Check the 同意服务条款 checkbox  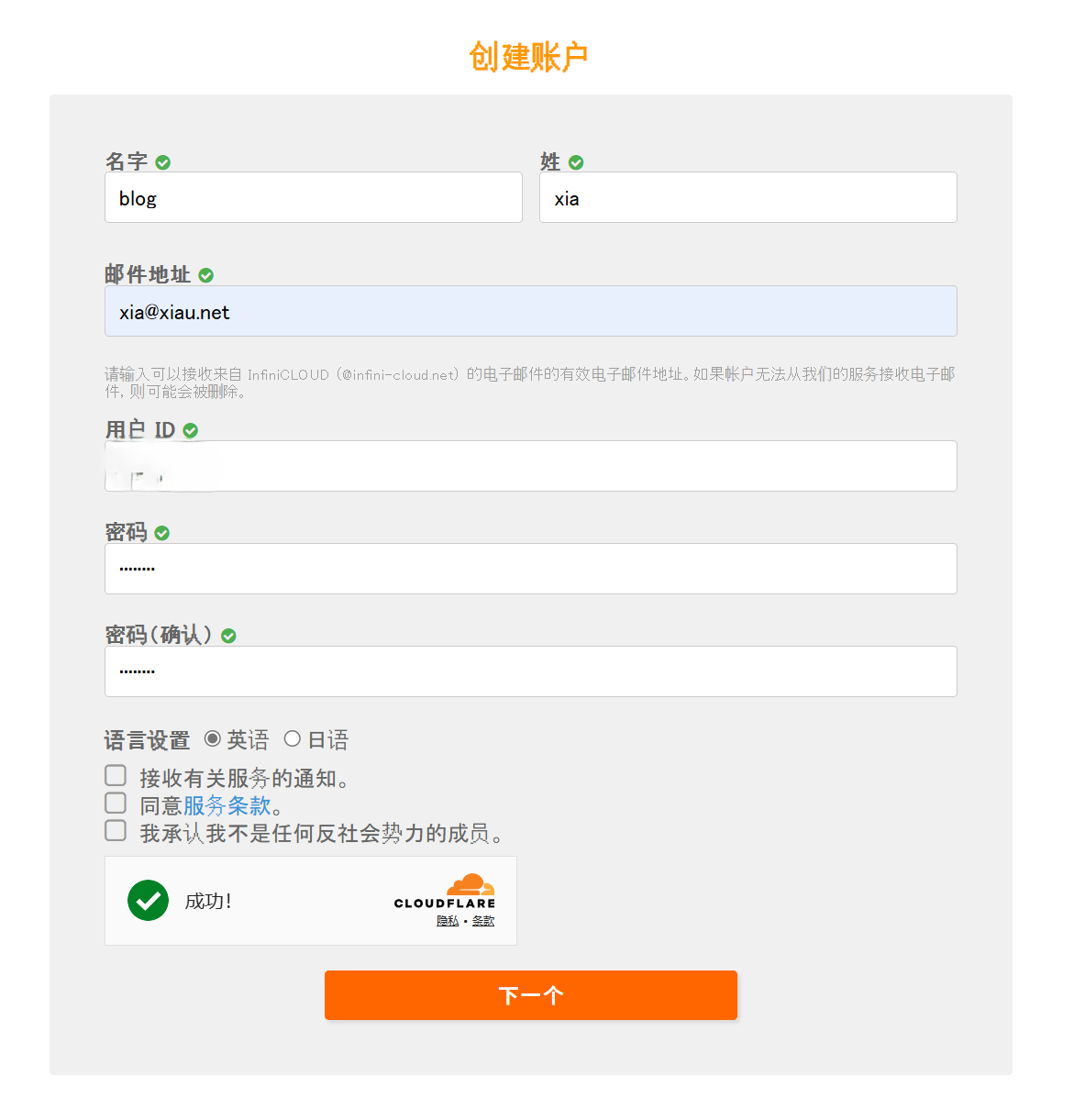(116, 804)
